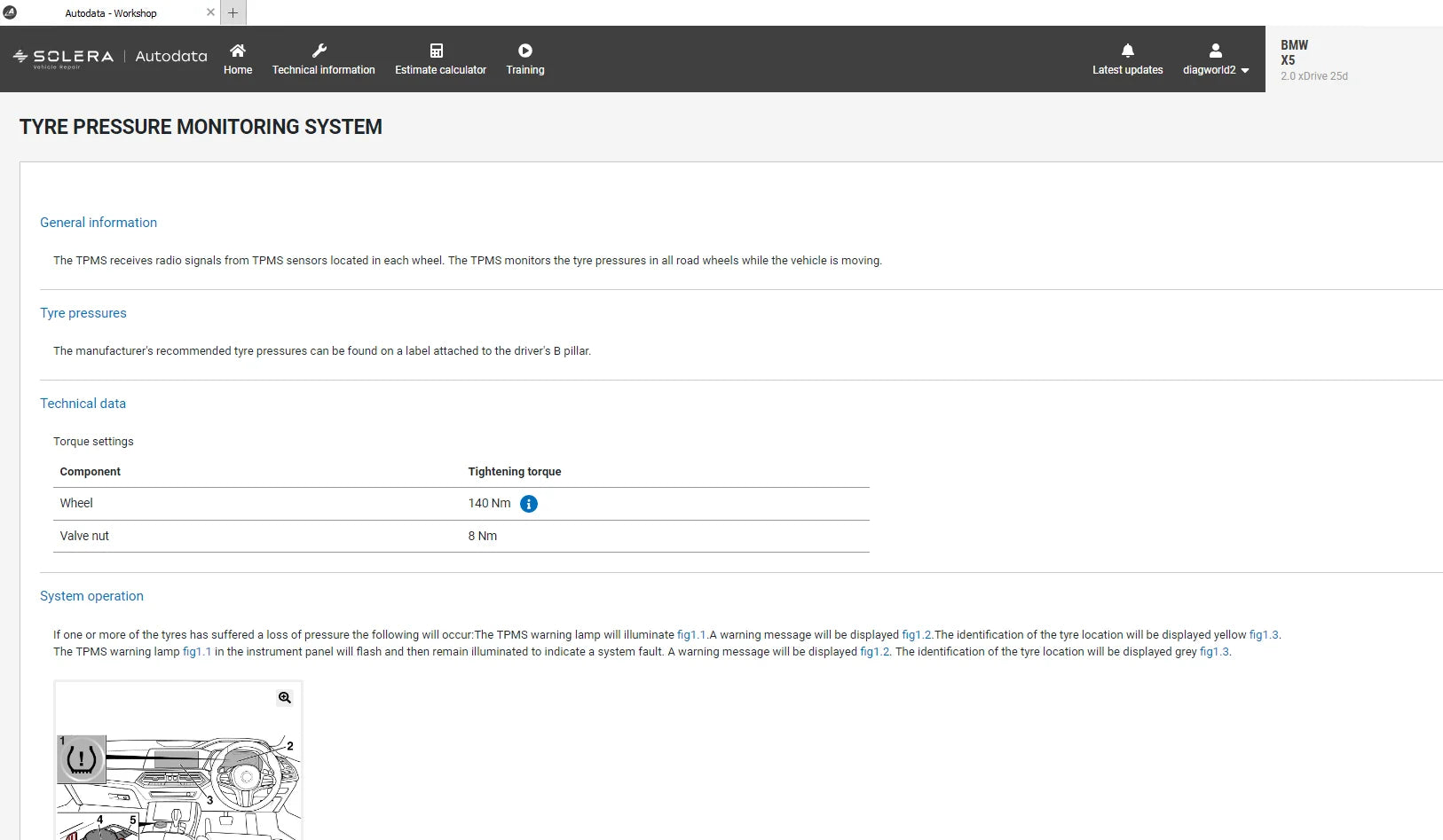This screenshot has height=840, width=1443.
Task: Click the General information section heading
Action: point(99,223)
